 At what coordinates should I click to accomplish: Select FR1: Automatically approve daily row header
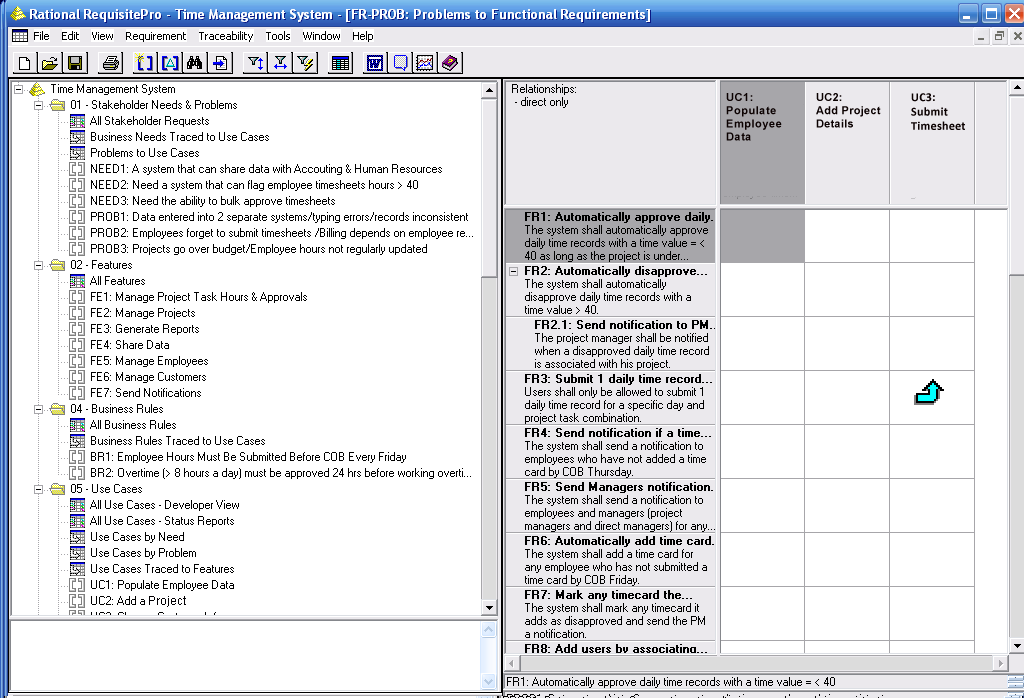pyautogui.click(x=611, y=236)
